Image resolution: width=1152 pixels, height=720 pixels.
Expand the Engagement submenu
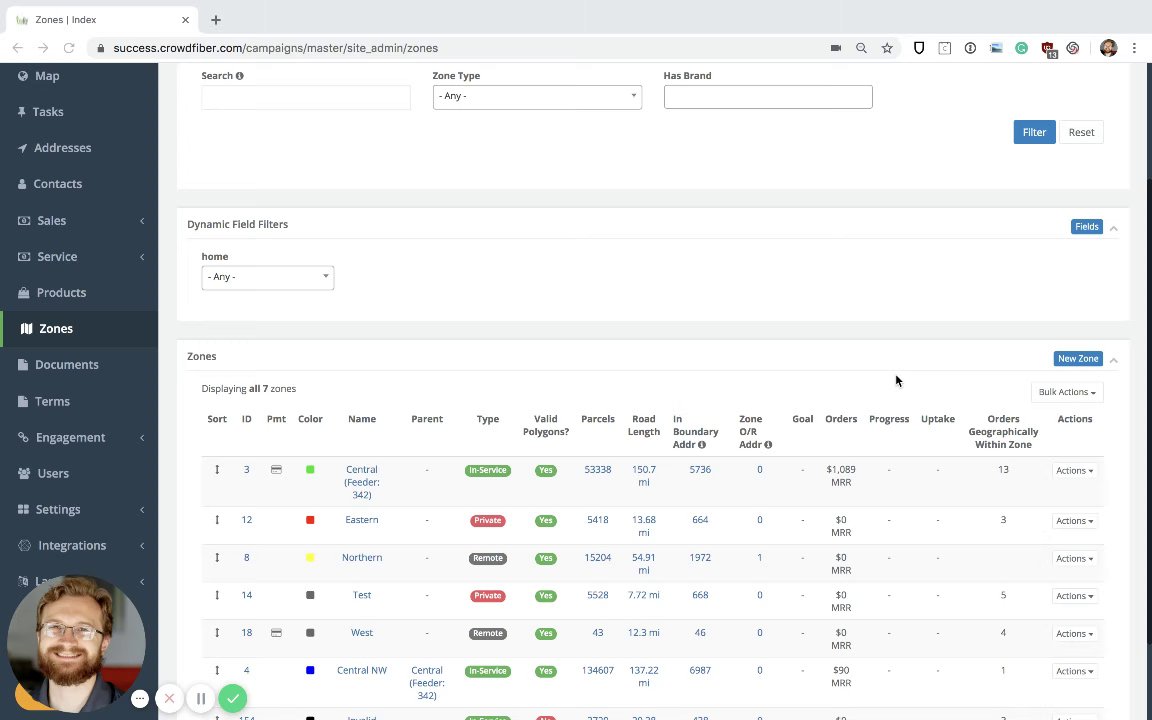(x=79, y=437)
